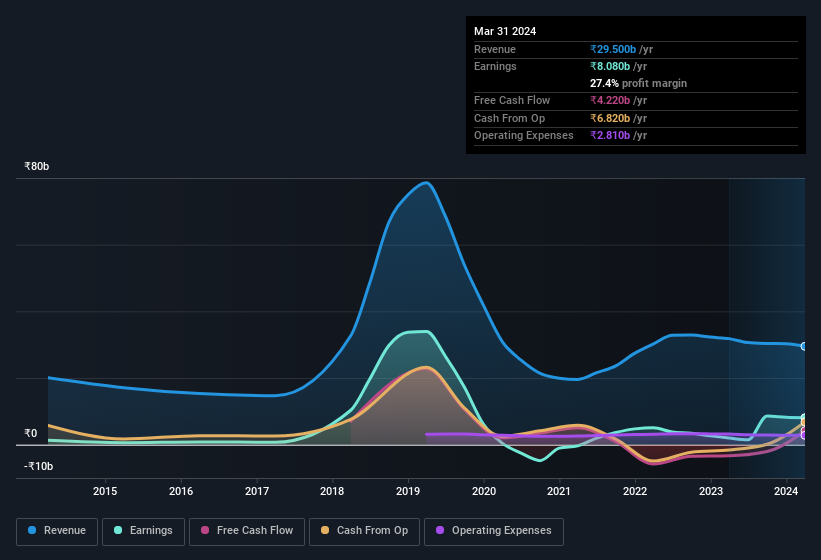
Task: Select the 2019 x-axis label
Action: point(408,491)
